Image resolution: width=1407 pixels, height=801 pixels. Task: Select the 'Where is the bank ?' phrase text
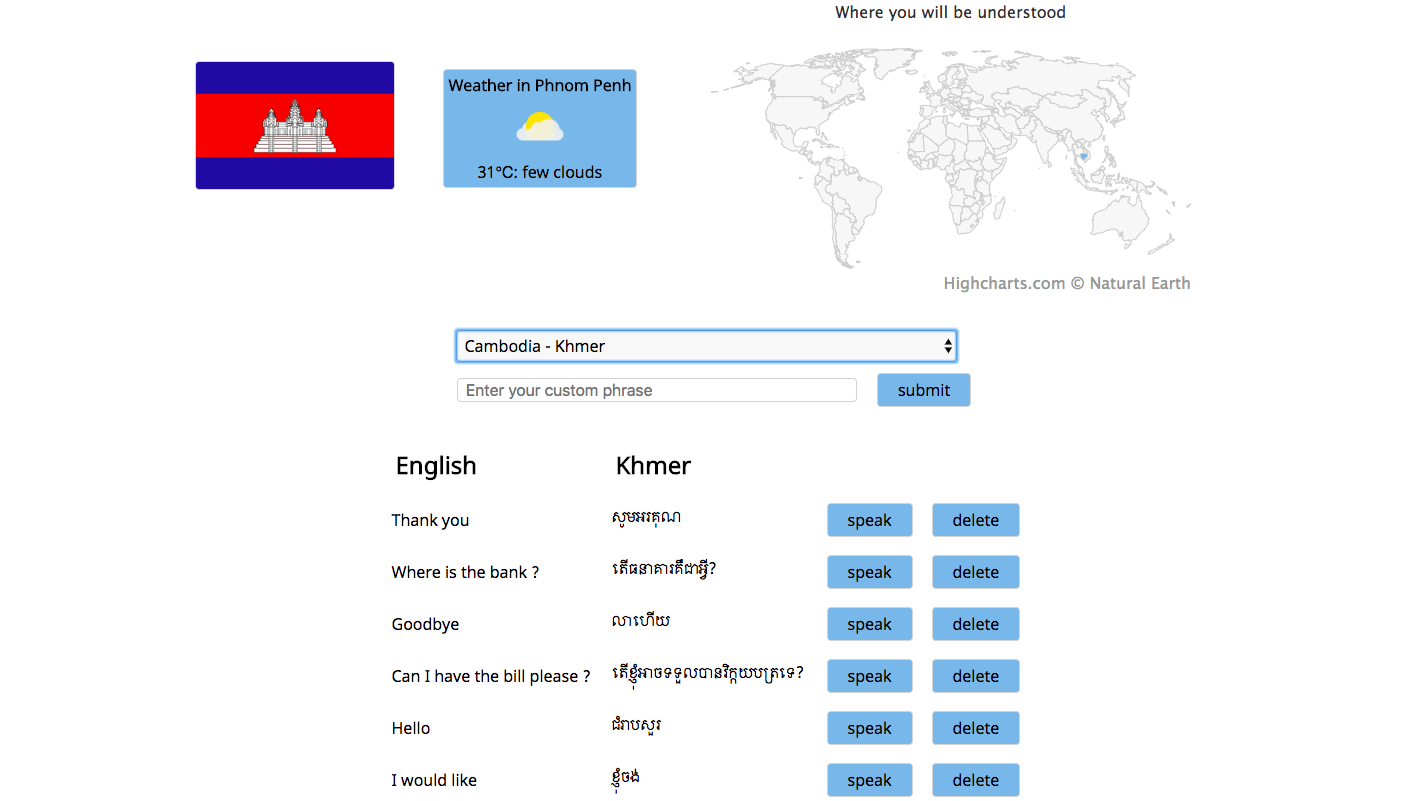point(465,572)
